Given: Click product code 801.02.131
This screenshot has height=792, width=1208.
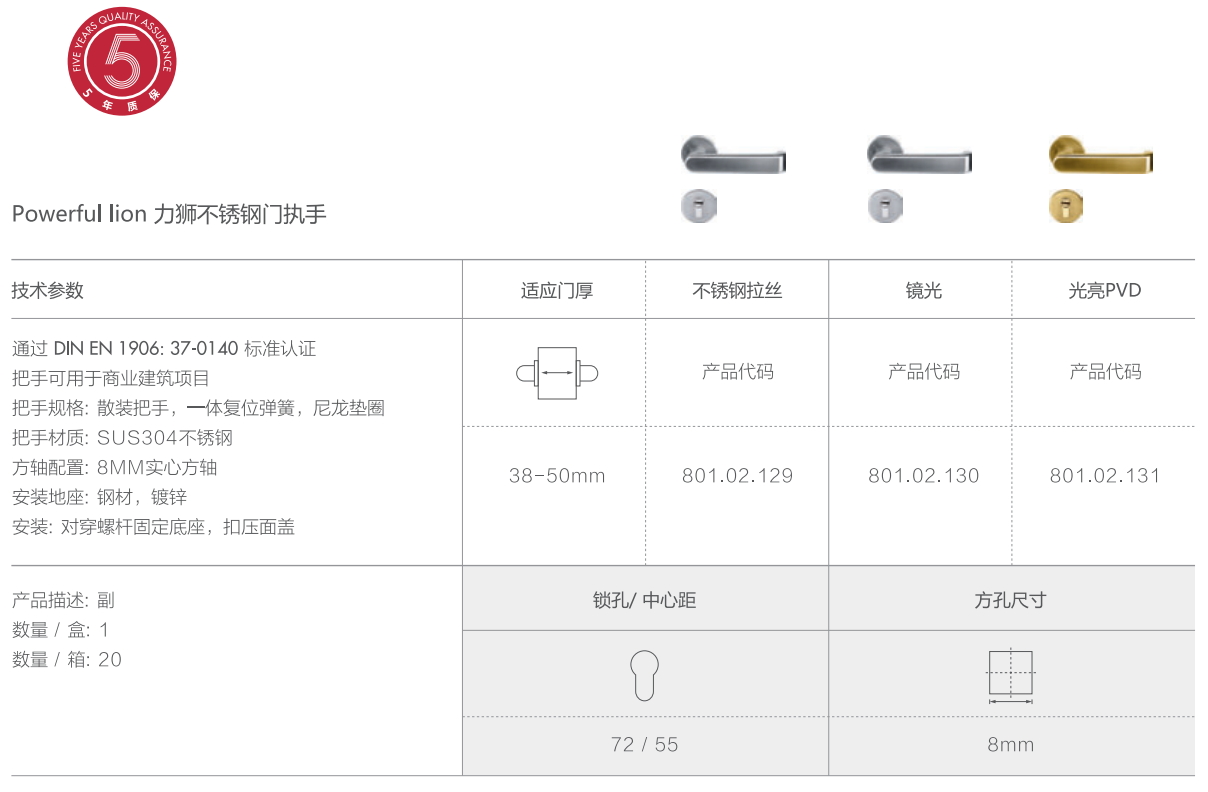Looking at the screenshot, I should (x=1105, y=476).
